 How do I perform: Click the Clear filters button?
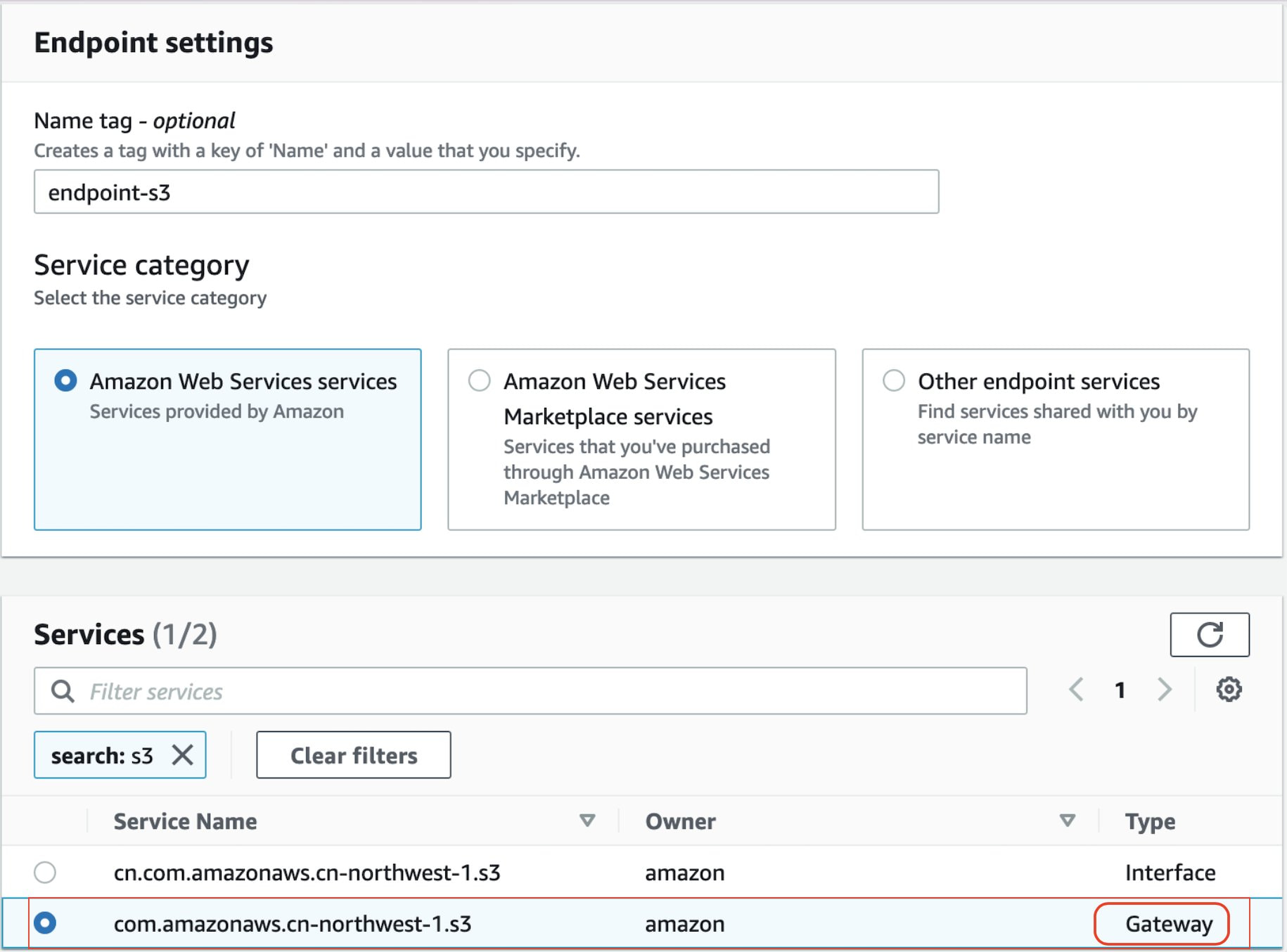pos(354,755)
